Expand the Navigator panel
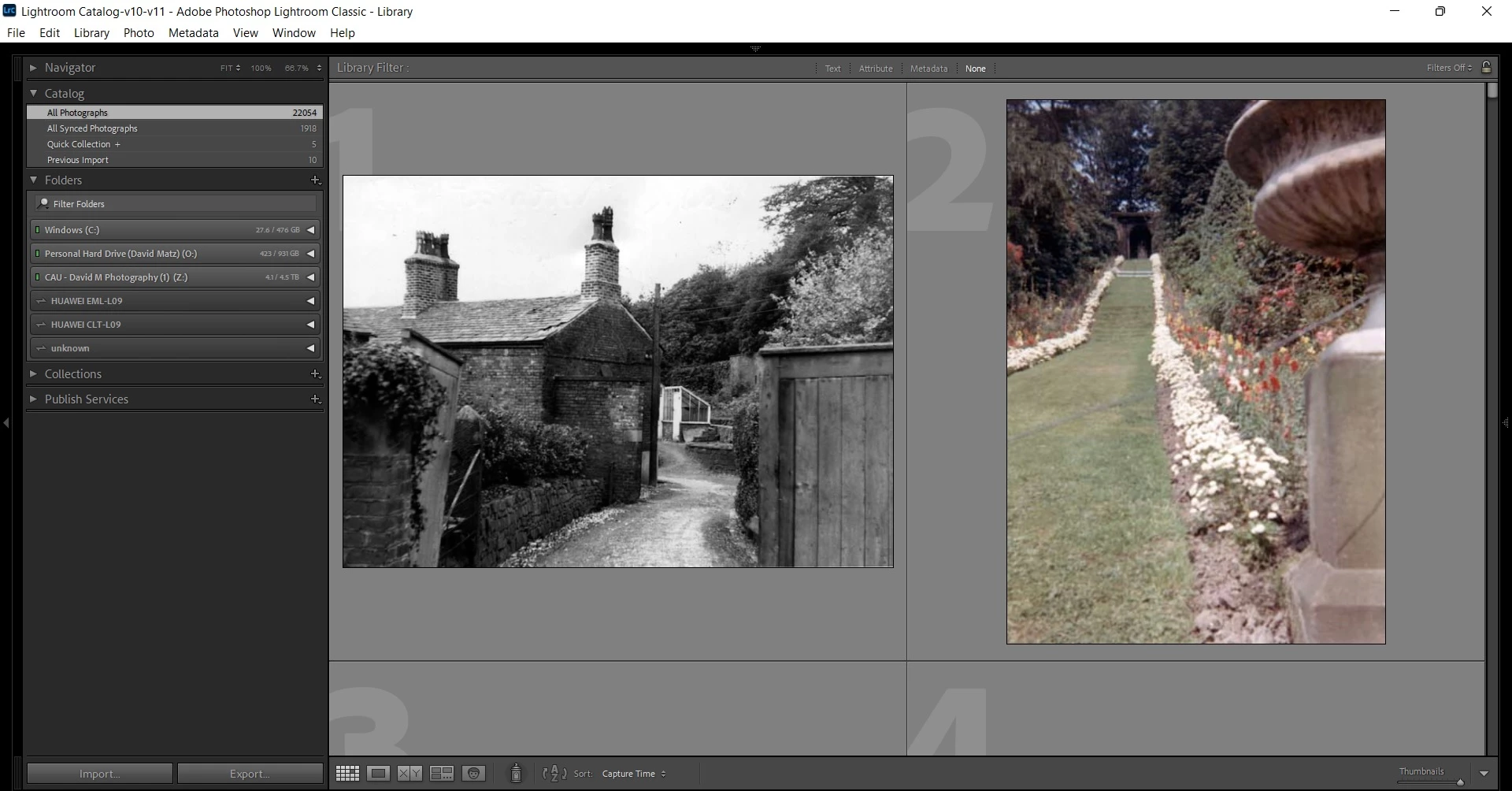This screenshot has height=791, width=1512. (x=33, y=68)
